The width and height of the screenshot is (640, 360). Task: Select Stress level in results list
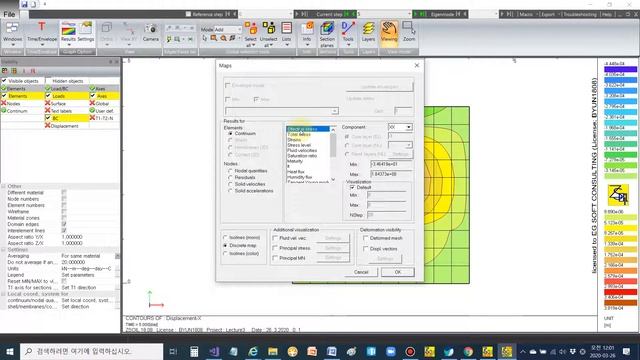point(299,145)
